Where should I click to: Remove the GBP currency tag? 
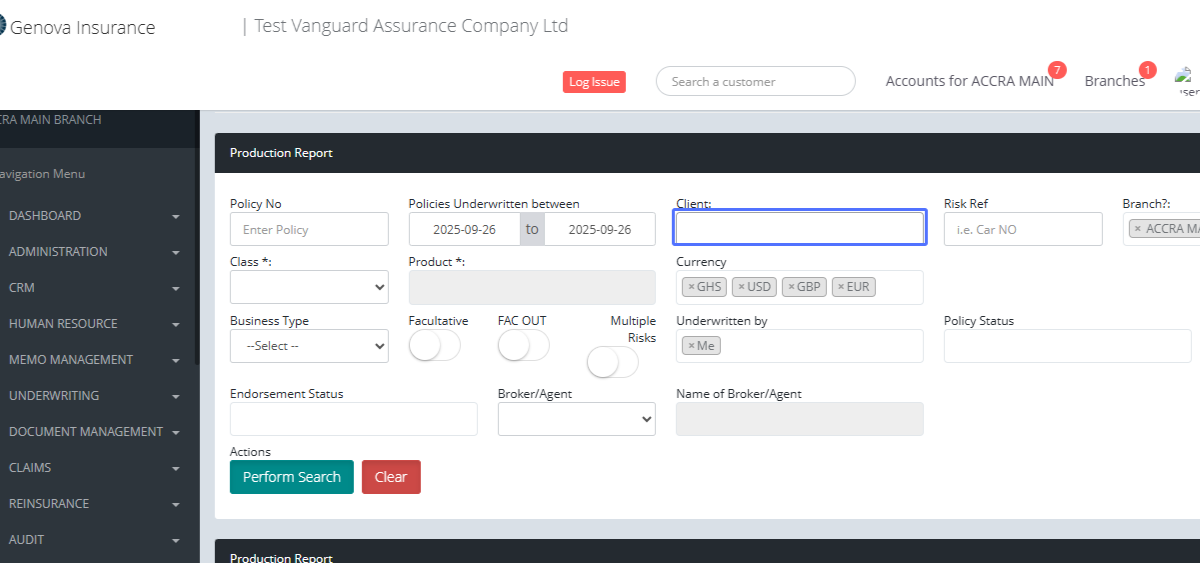click(x=791, y=287)
